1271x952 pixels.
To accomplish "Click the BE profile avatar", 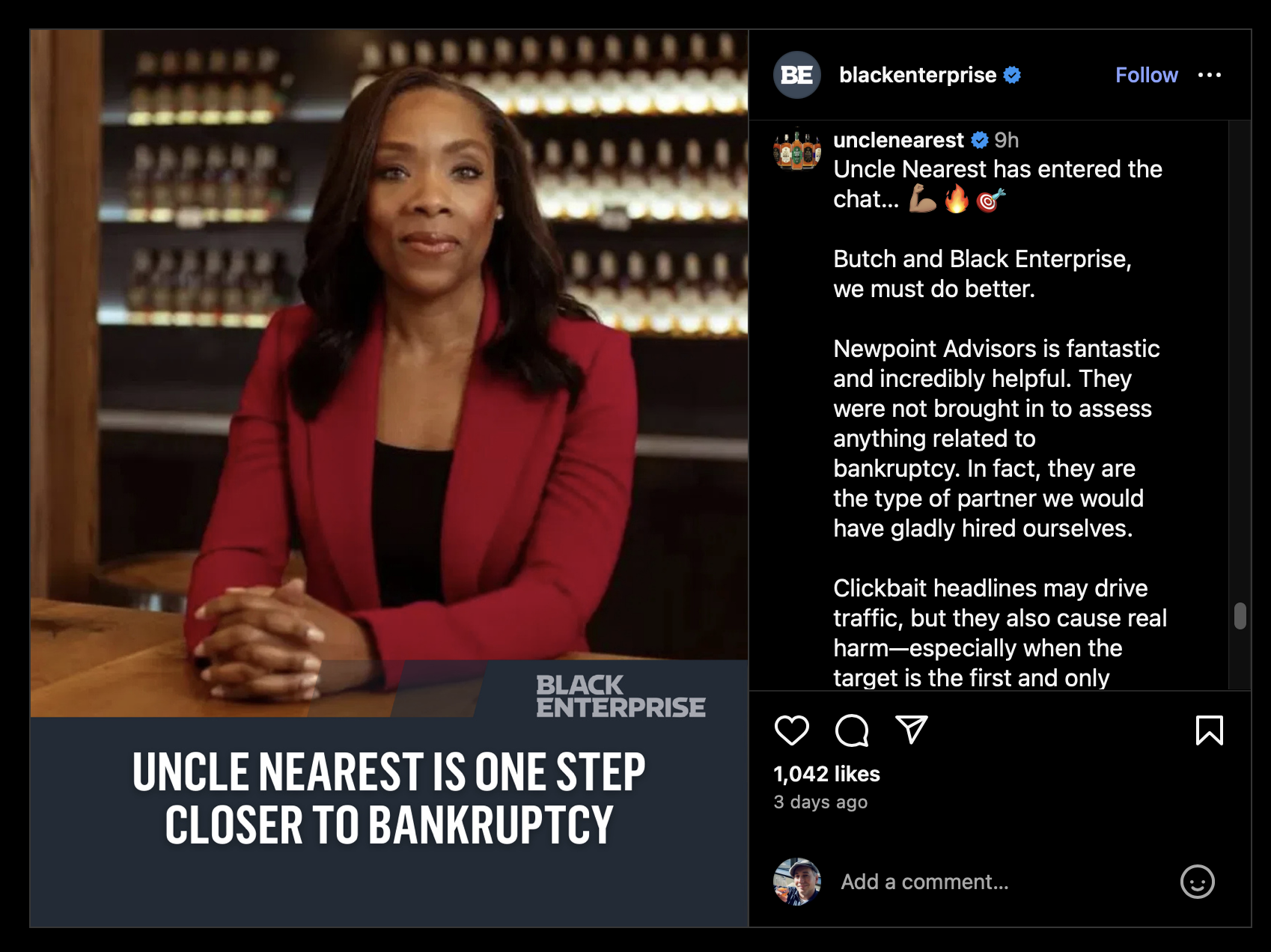I will (797, 75).
